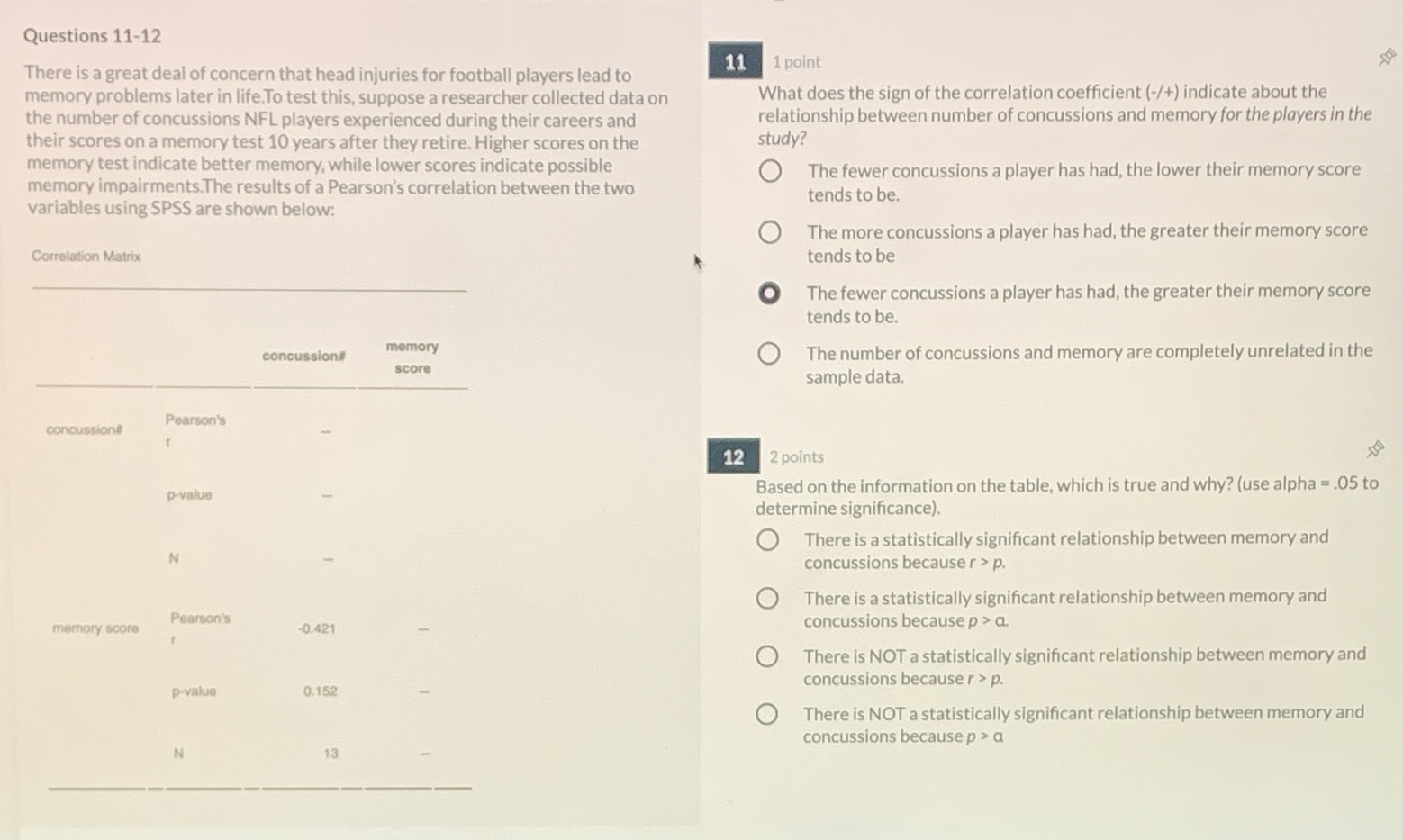1403x840 pixels.
Task: Select 'significant relationship because p > a' option
Action: pyautogui.click(x=768, y=597)
